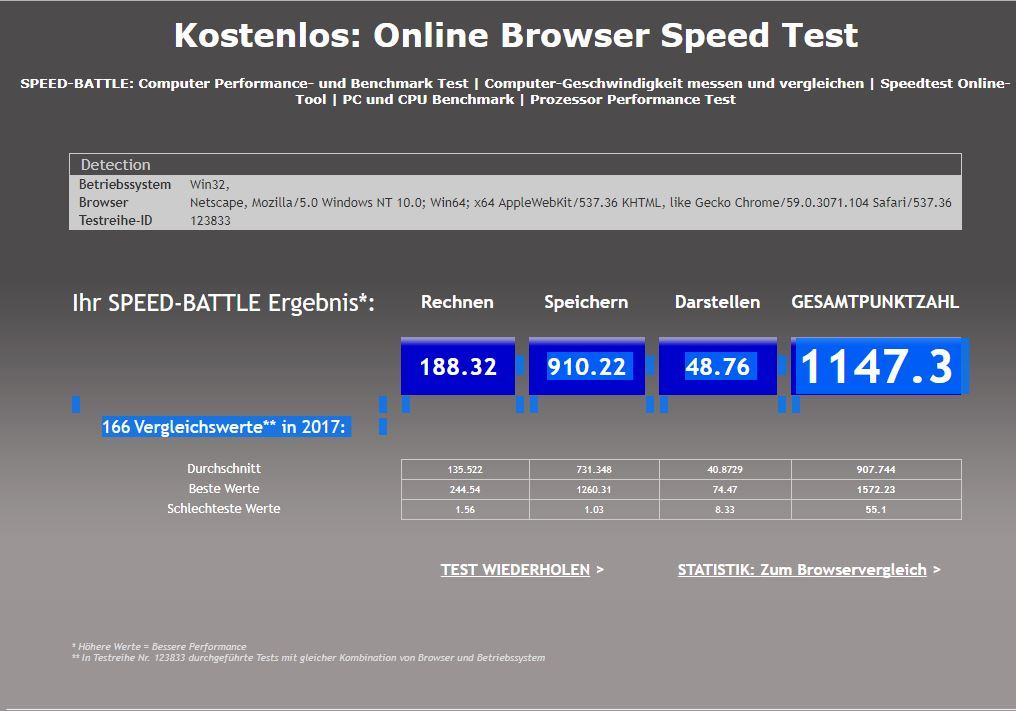
Task: Click the SPEED-BATTLE subtitle description text
Action: [515, 91]
